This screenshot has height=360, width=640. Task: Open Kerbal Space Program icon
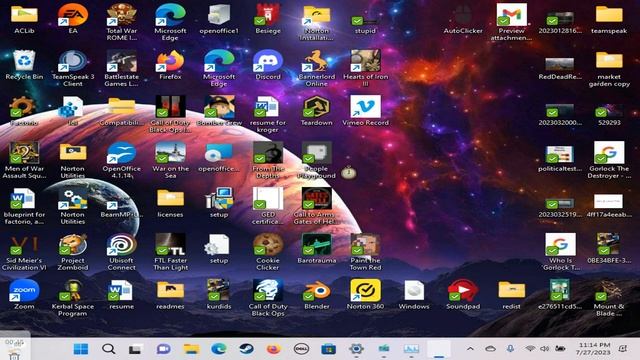pyautogui.click(x=73, y=291)
